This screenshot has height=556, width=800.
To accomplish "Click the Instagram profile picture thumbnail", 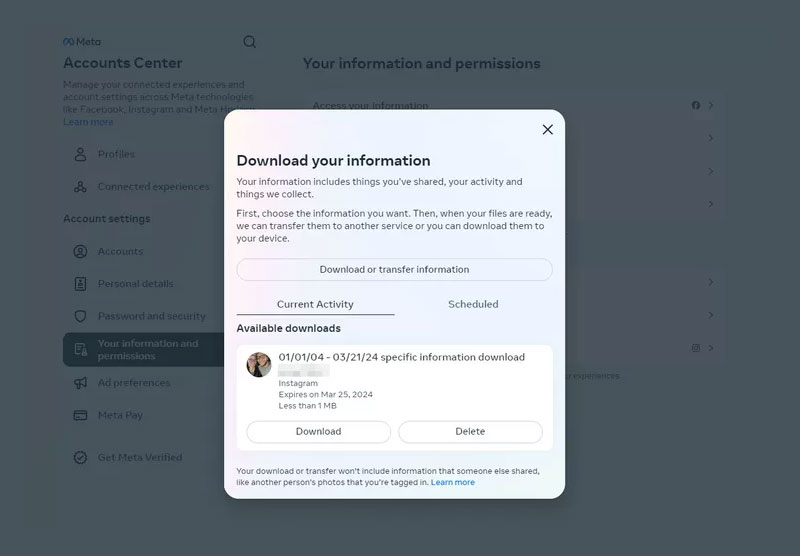I will 259,365.
